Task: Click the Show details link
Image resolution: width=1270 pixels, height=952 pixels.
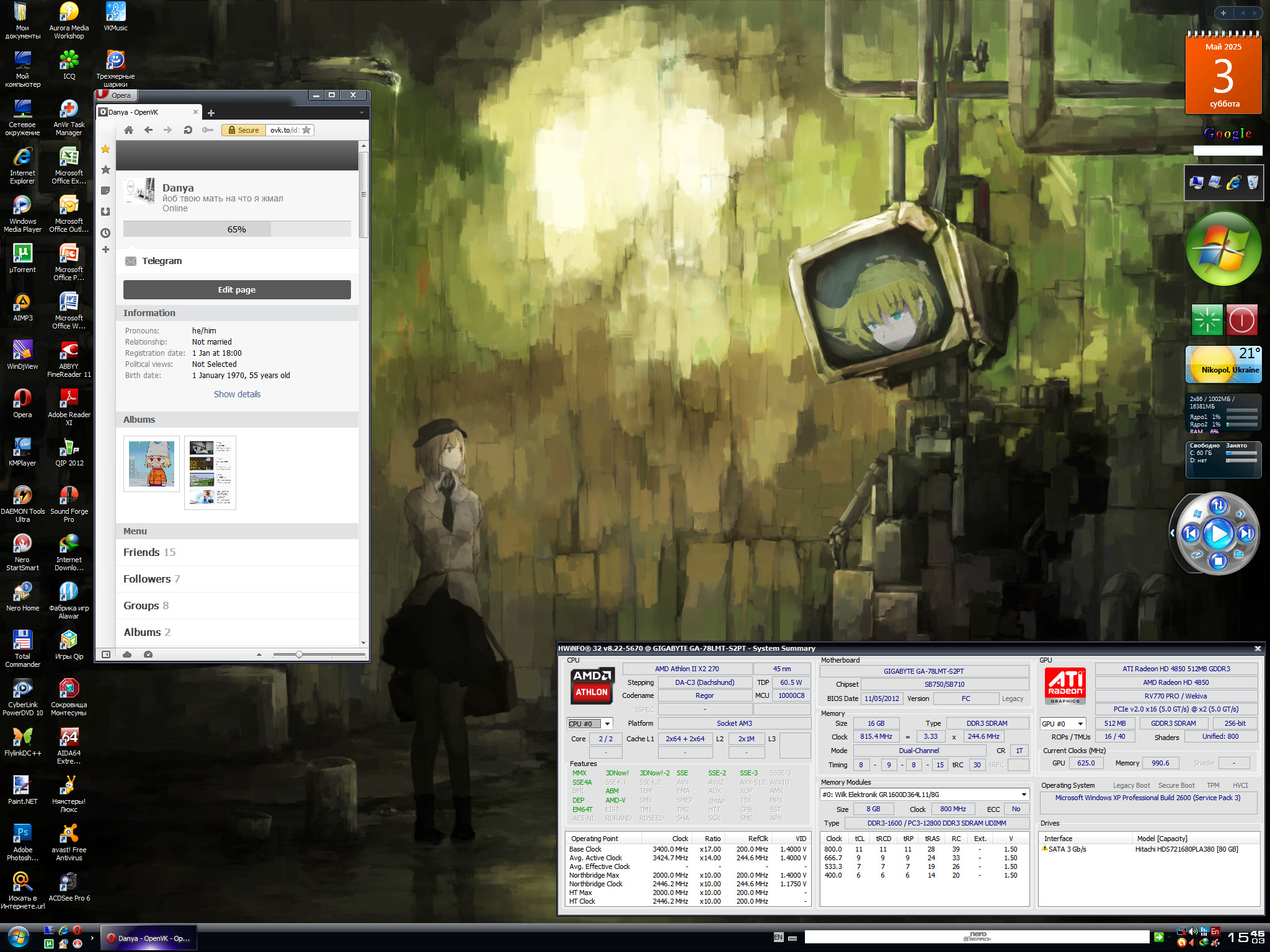Action: tap(237, 394)
